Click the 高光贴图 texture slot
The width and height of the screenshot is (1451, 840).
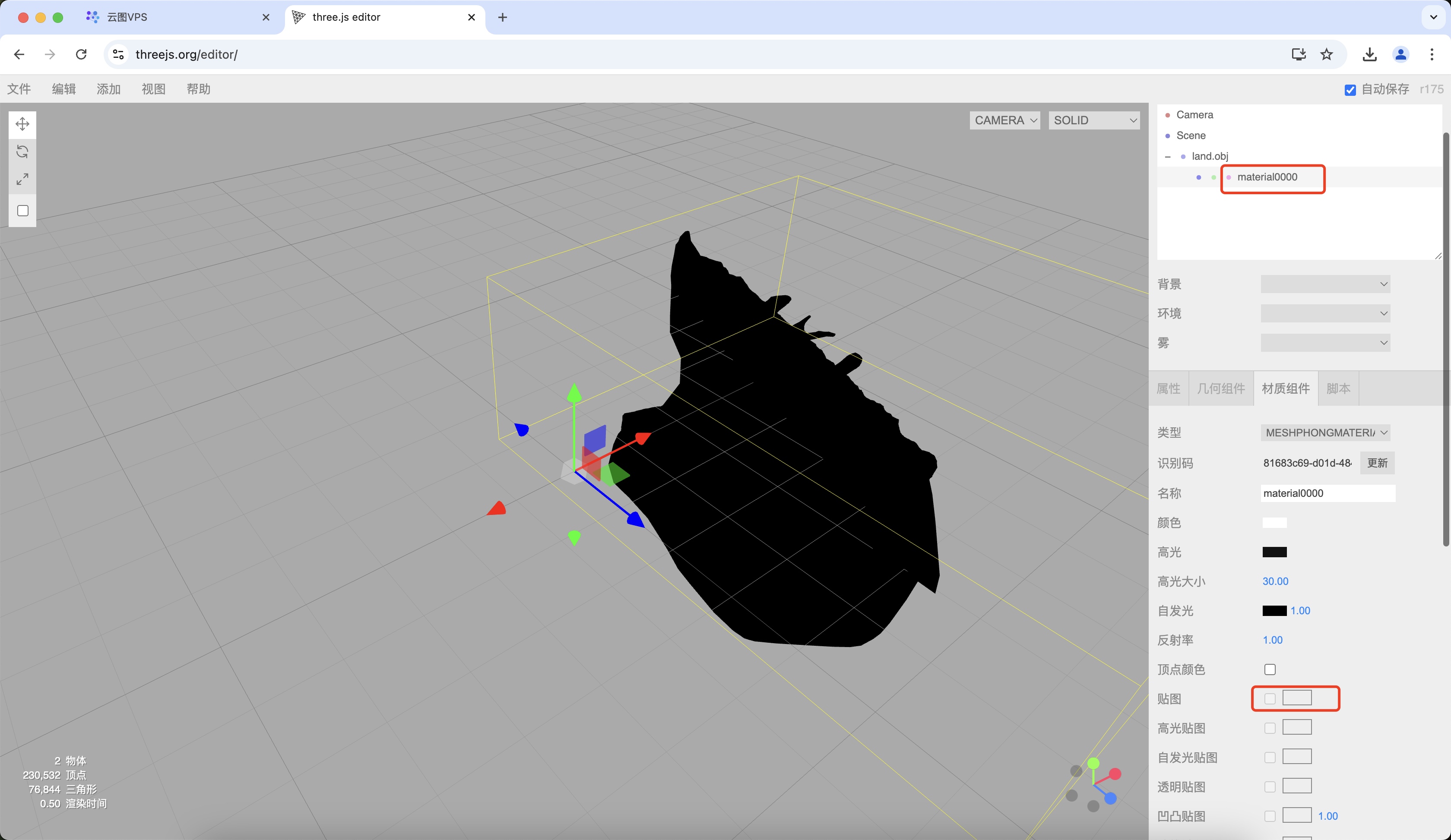[1297, 727]
